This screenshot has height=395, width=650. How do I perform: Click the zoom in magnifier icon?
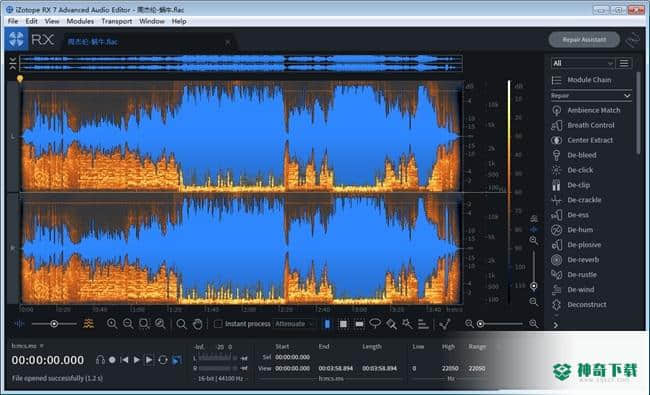point(112,324)
